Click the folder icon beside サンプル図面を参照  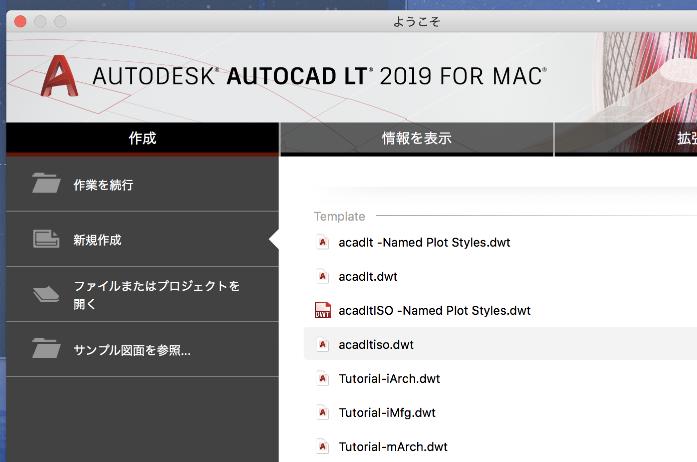point(46,348)
